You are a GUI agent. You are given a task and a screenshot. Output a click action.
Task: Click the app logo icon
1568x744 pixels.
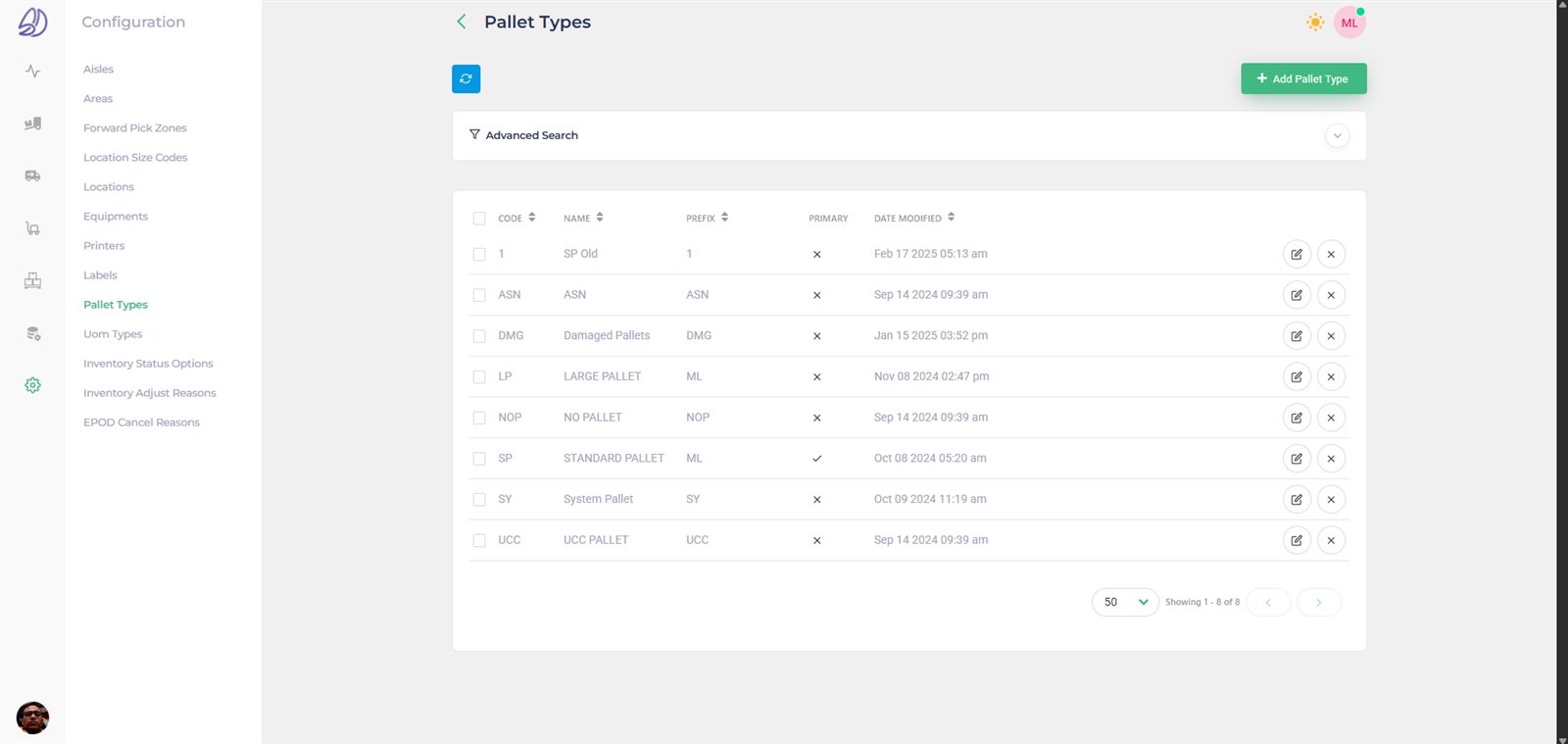pos(32,22)
